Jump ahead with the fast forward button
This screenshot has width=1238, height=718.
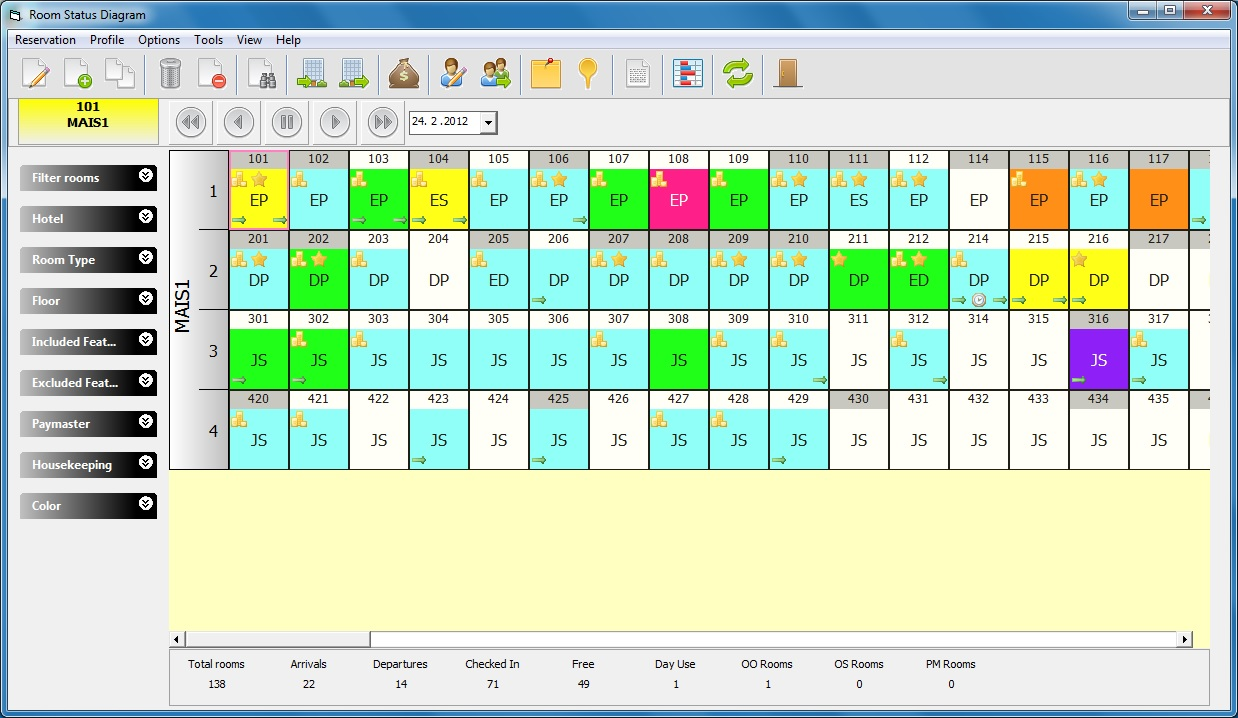pos(383,122)
